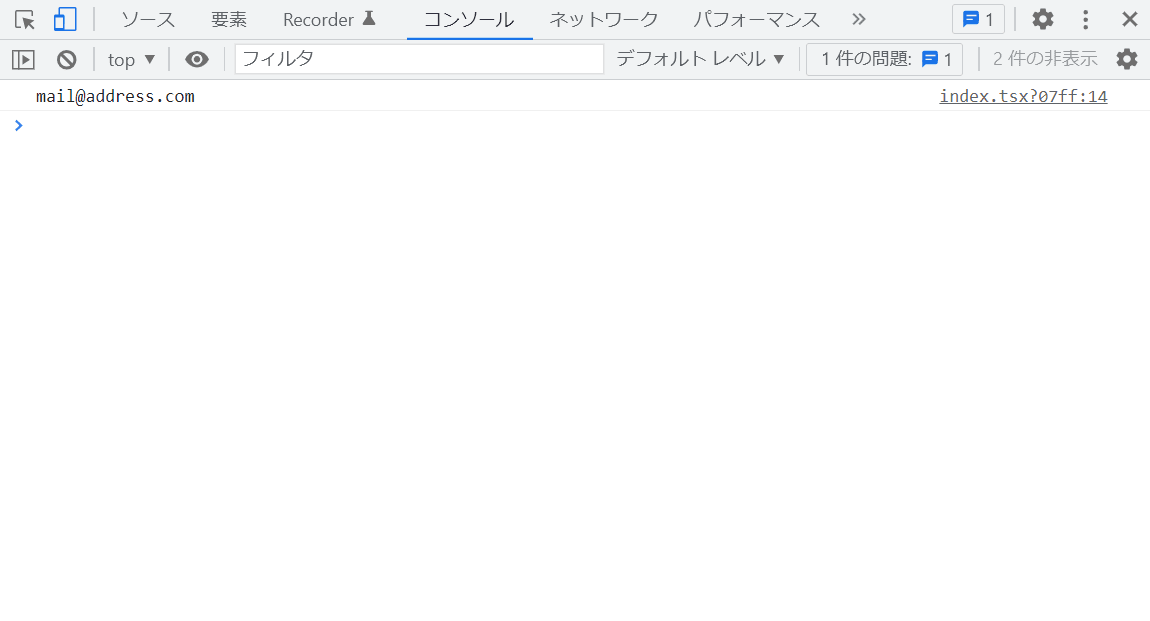Focus the フィルタ input field
This screenshot has height=621, width=1150.
(x=420, y=59)
